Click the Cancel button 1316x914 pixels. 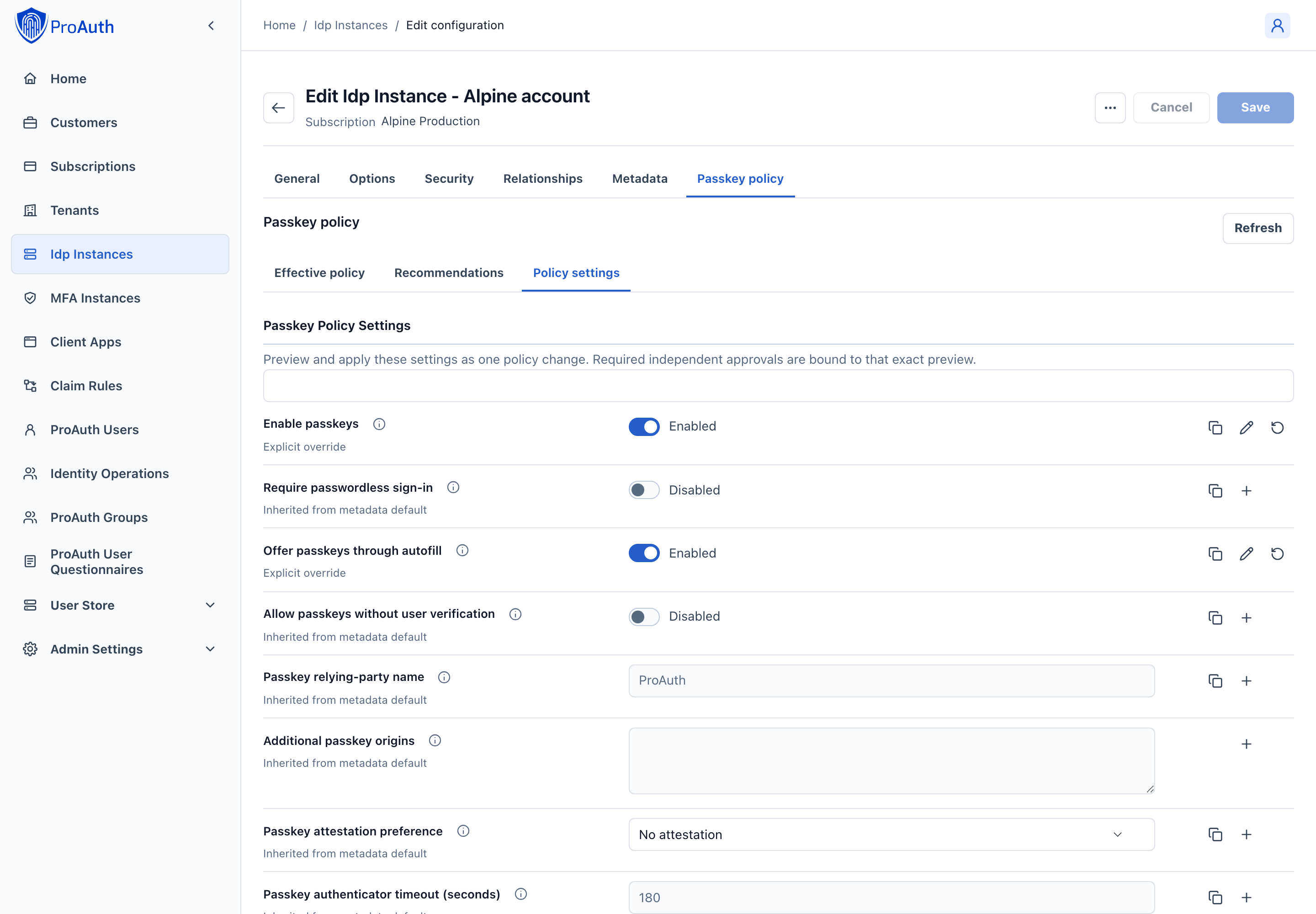1171,108
